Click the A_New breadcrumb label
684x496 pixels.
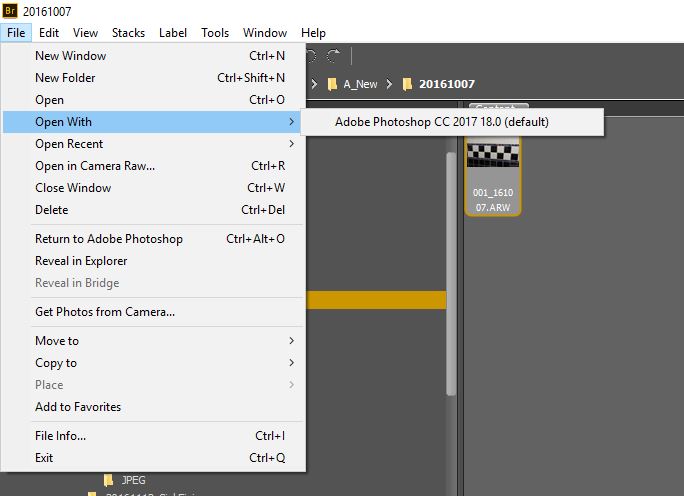pos(360,84)
